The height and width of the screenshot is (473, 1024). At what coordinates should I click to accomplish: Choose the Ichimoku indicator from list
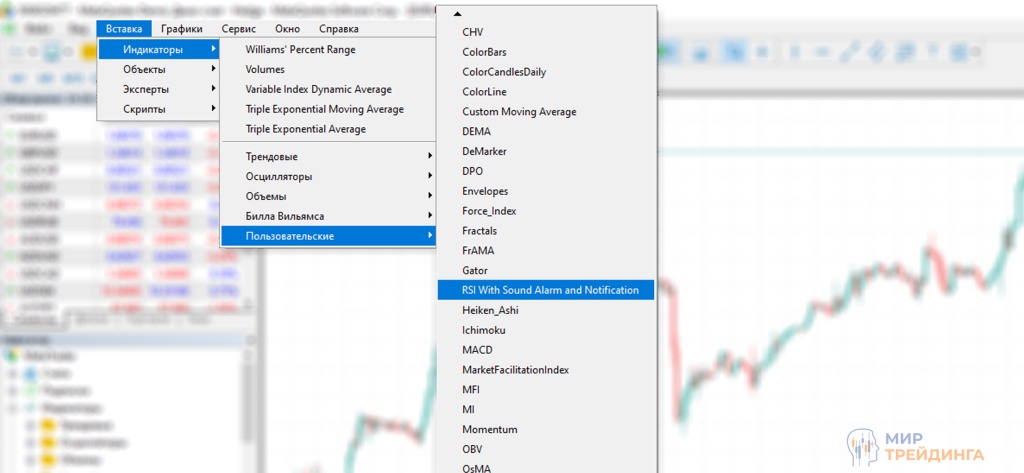coord(484,330)
